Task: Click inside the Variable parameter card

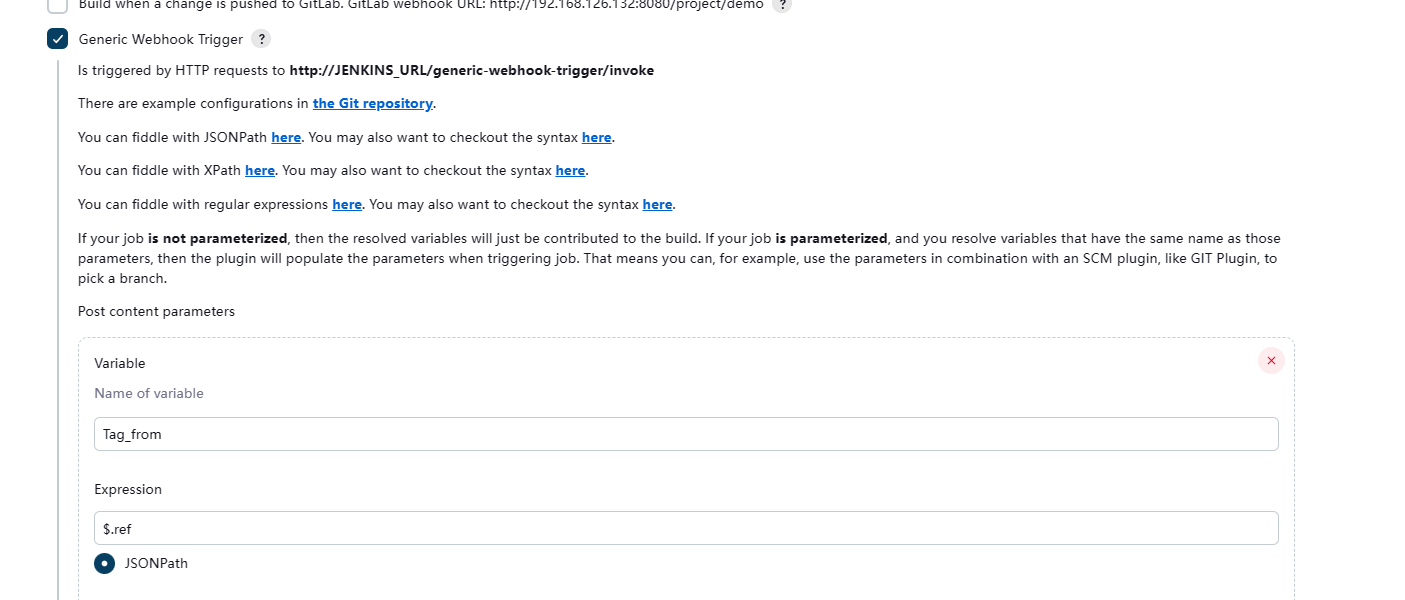Action: coord(686,470)
